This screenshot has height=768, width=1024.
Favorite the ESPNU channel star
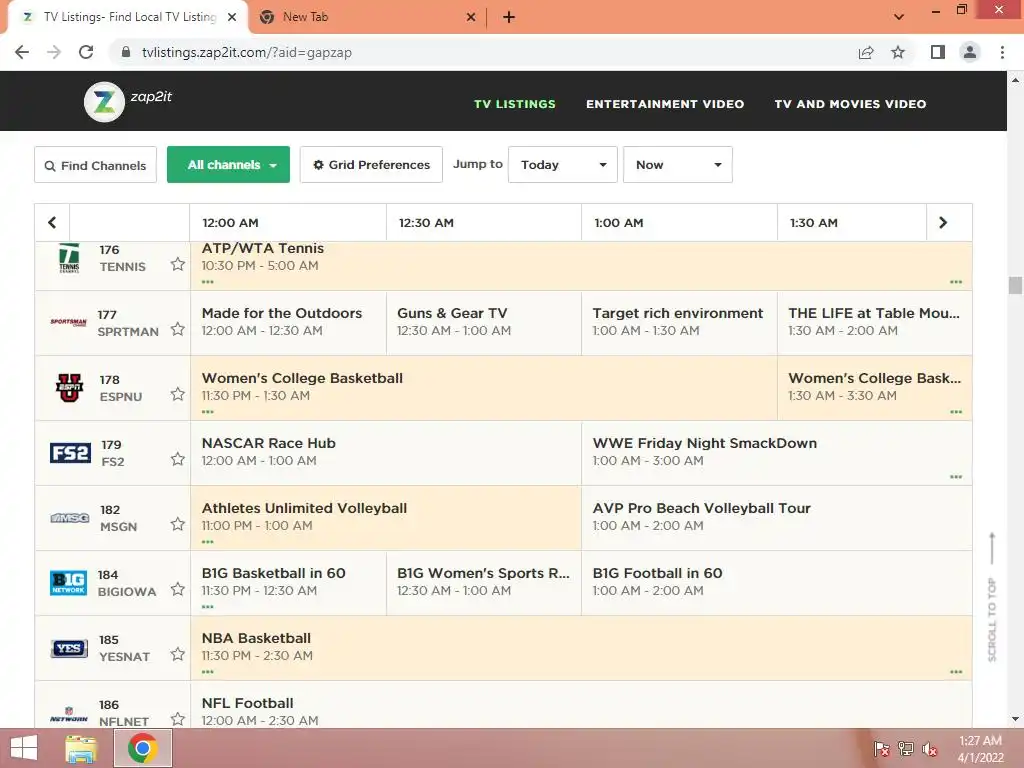click(x=178, y=394)
